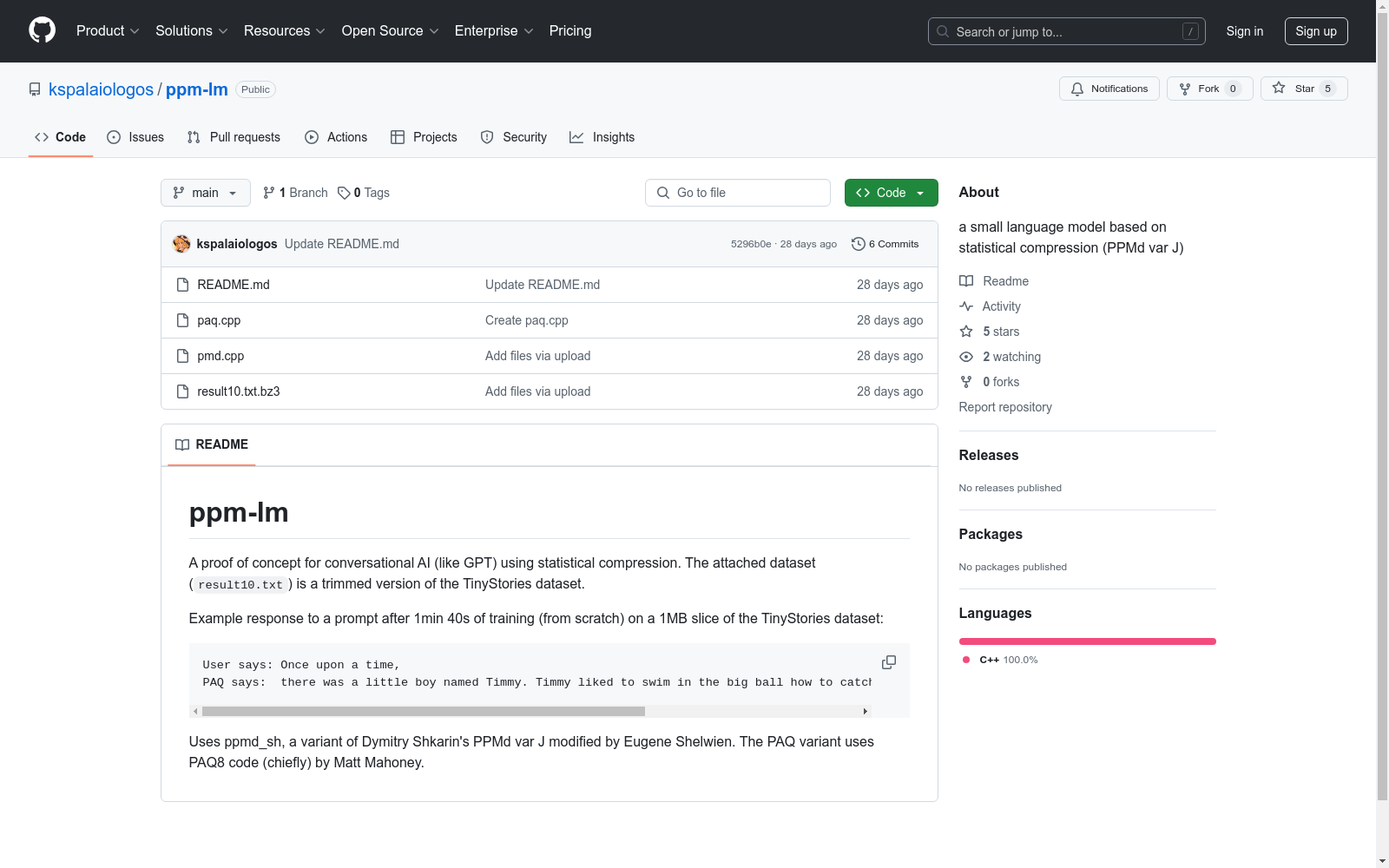Click the Search or jump to field

click(1067, 31)
